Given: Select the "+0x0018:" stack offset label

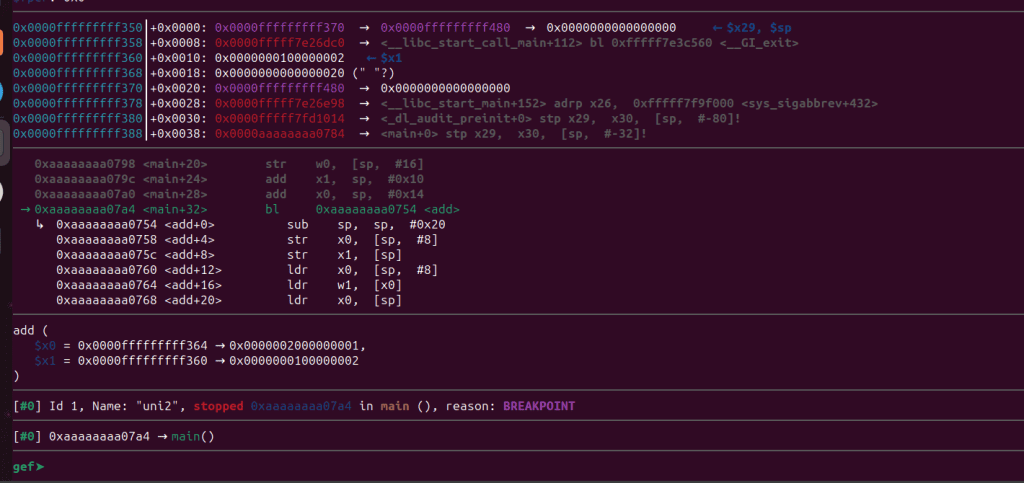Looking at the screenshot, I should tap(180, 73).
